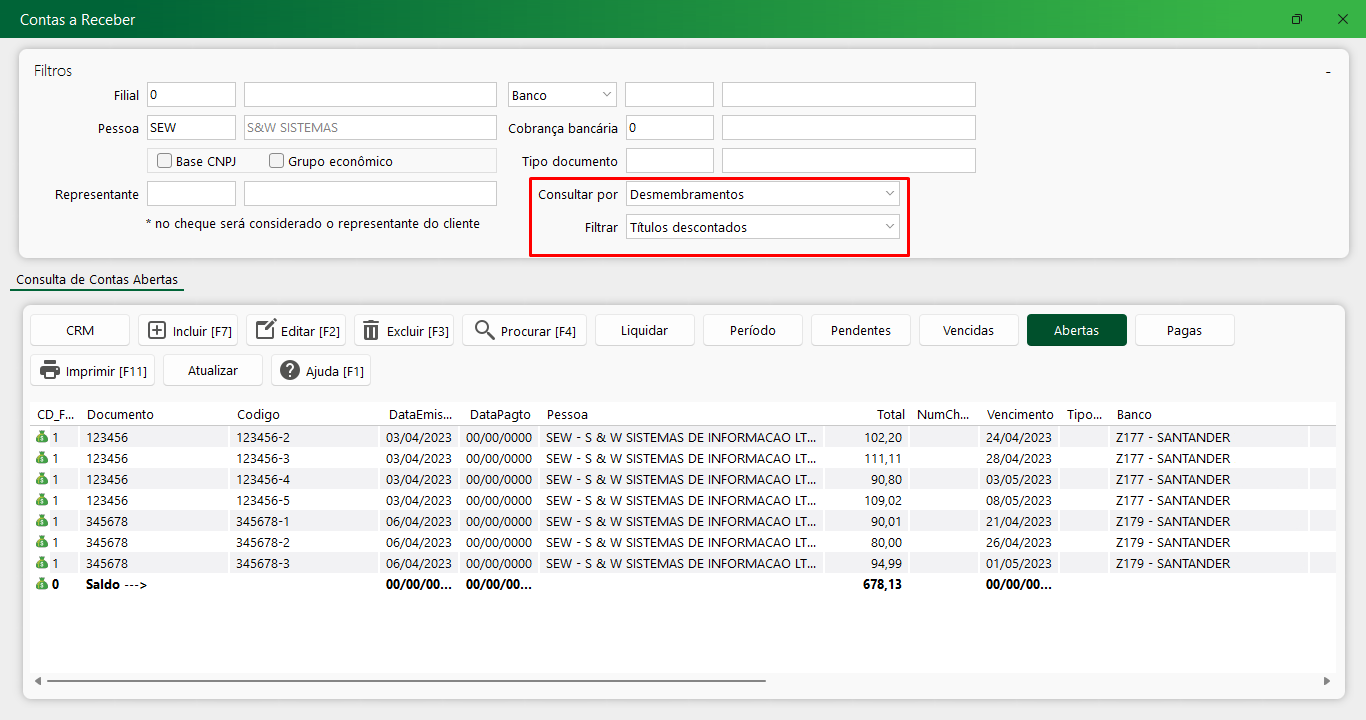Click the Excluir [F3] trash icon

click(371, 331)
